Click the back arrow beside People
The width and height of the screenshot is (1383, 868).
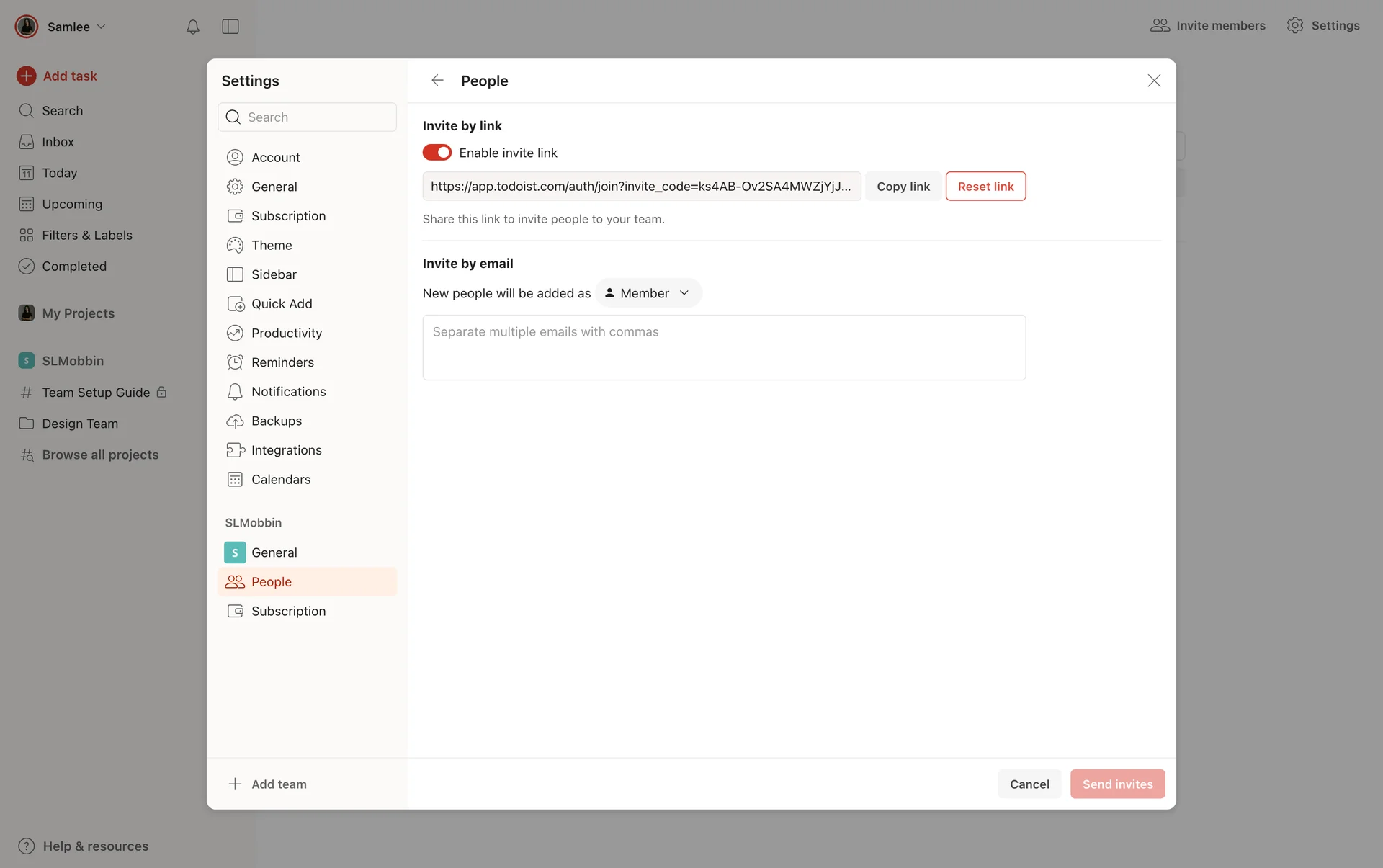coord(437,80)
